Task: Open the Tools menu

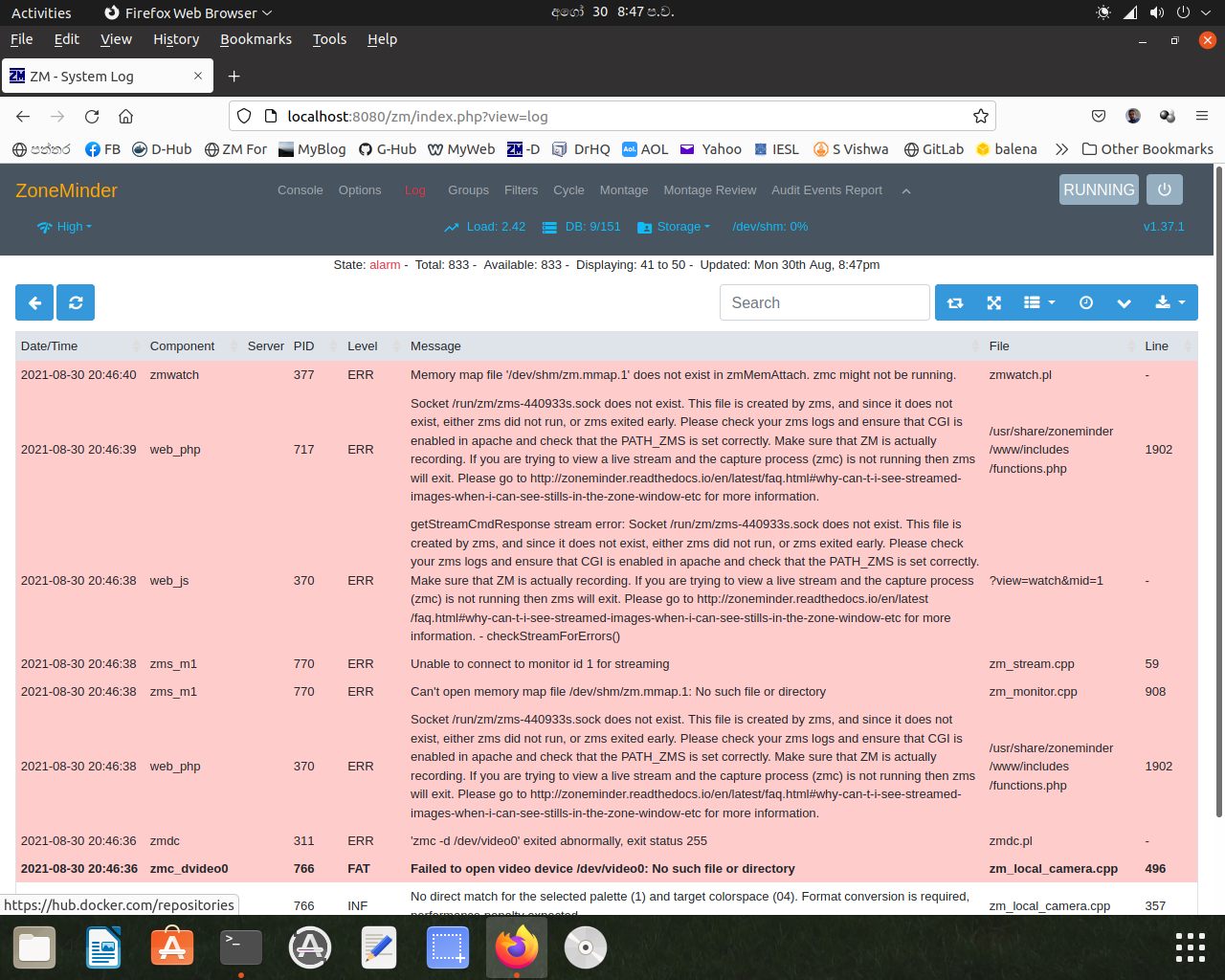Action: [329, 39]
